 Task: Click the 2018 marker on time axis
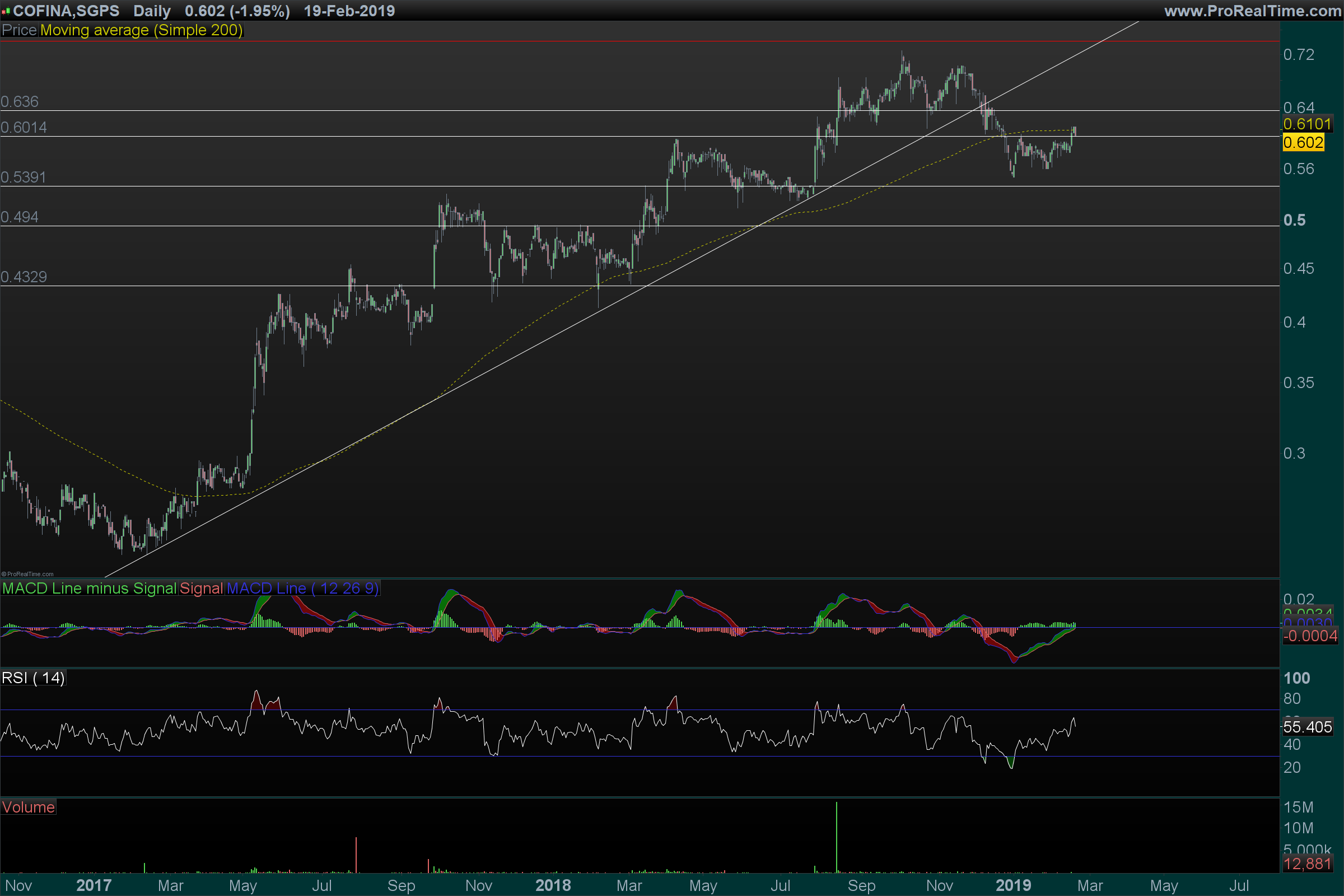(x=553, y=885)
